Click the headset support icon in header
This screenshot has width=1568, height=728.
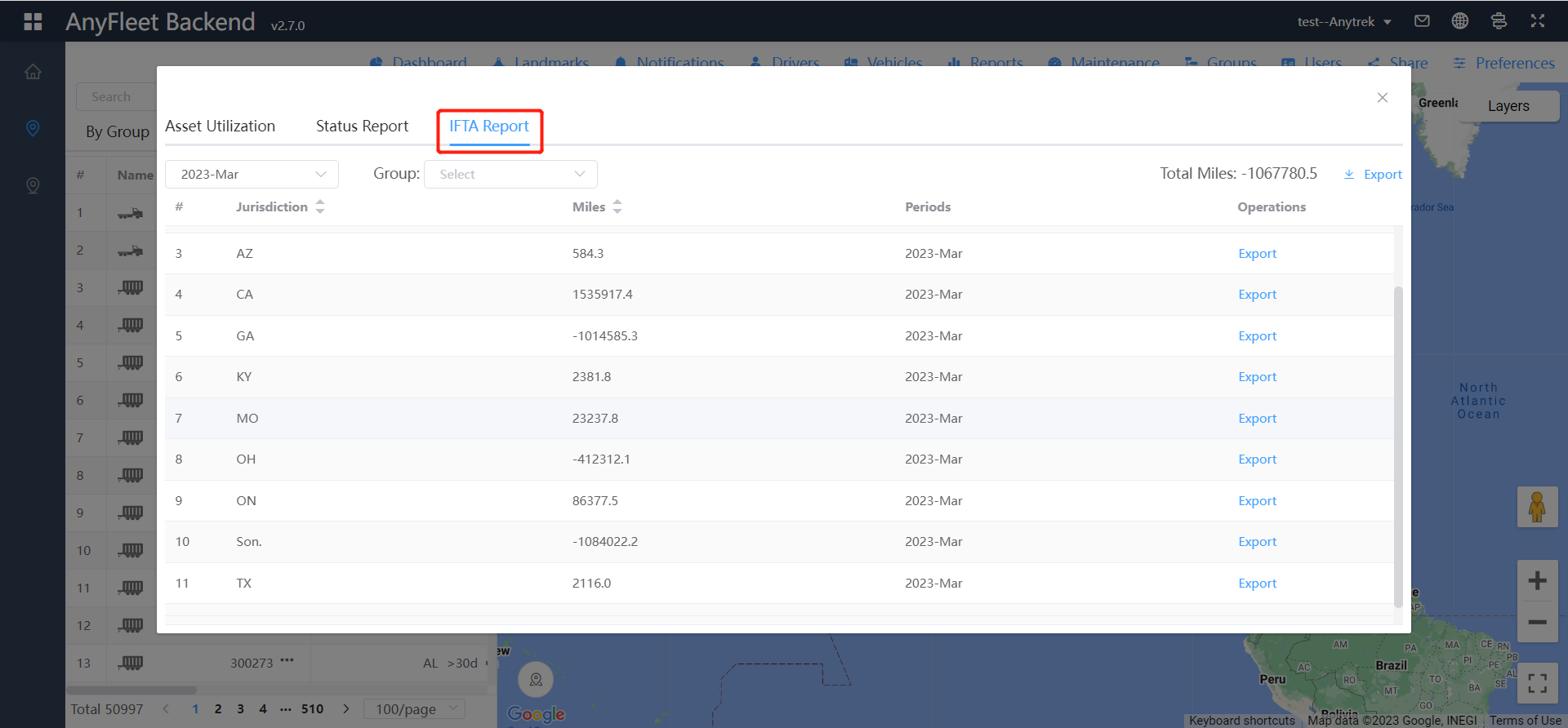pos(1499,21)
